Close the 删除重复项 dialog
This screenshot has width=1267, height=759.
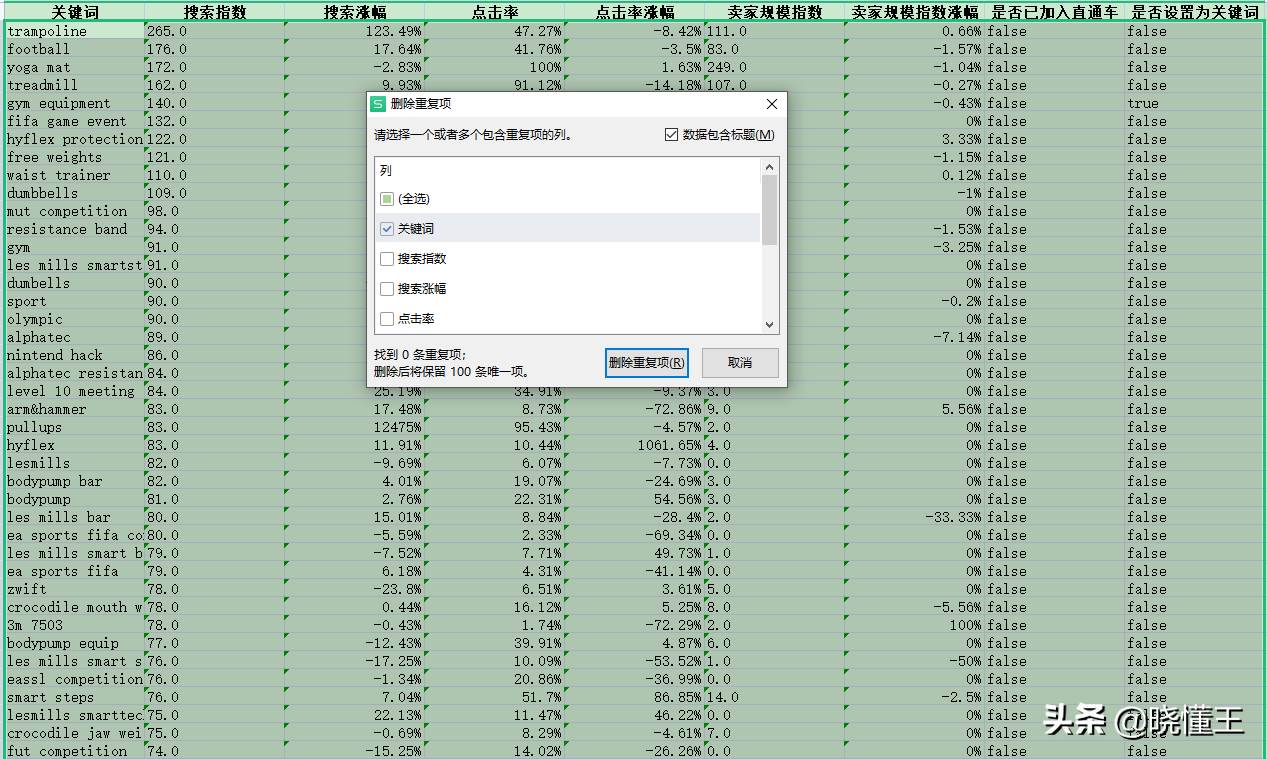pyautogui.click(x=771, y=104)
